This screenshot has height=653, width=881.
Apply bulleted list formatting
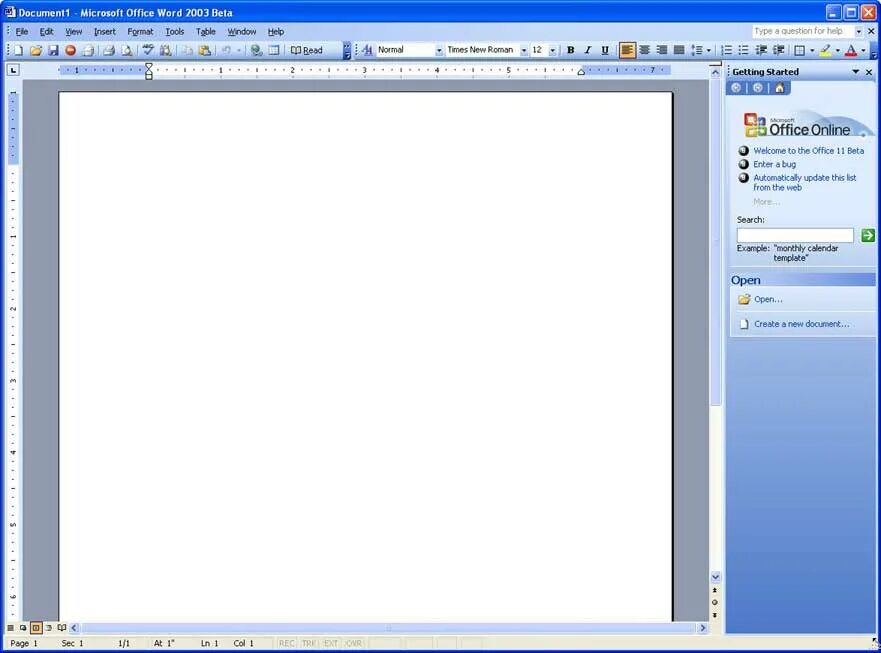743,51
